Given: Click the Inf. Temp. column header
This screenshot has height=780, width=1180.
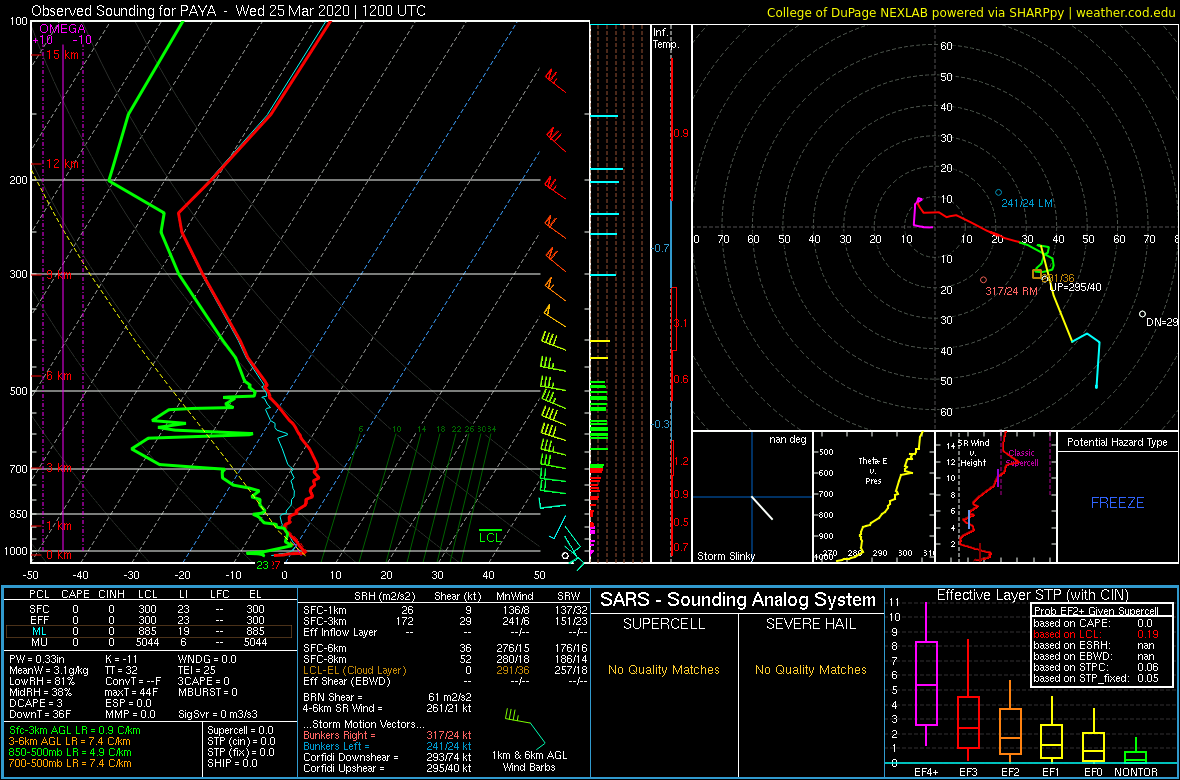Looking at the screenshot, I should click(666, 39).
